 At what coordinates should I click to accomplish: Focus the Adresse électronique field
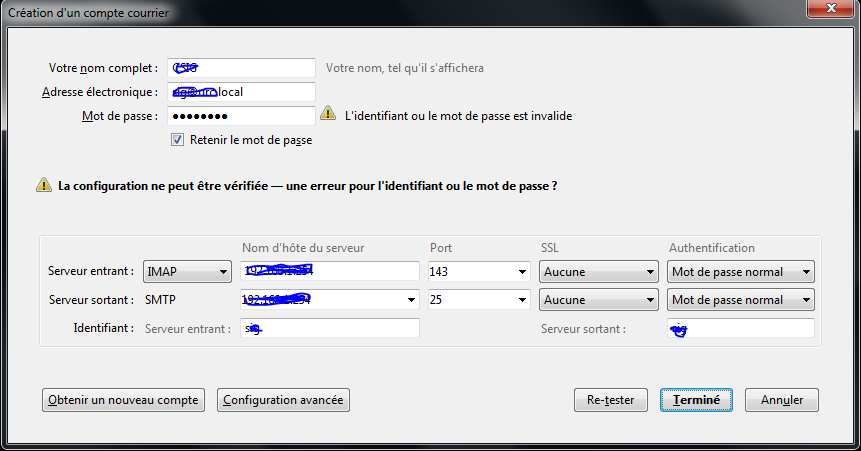click(x=242, y=92)
